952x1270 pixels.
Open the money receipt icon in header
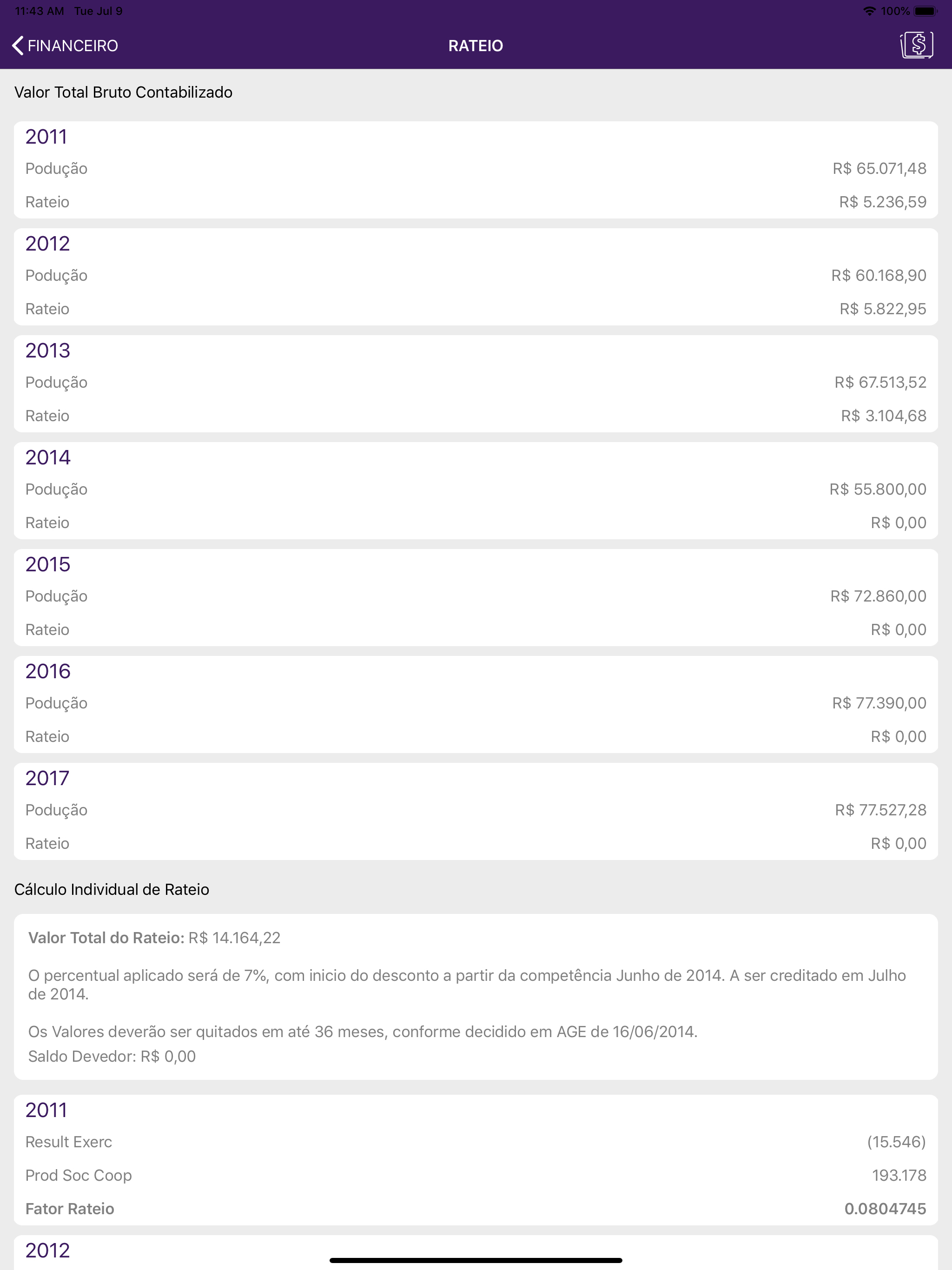click(916, 46)
